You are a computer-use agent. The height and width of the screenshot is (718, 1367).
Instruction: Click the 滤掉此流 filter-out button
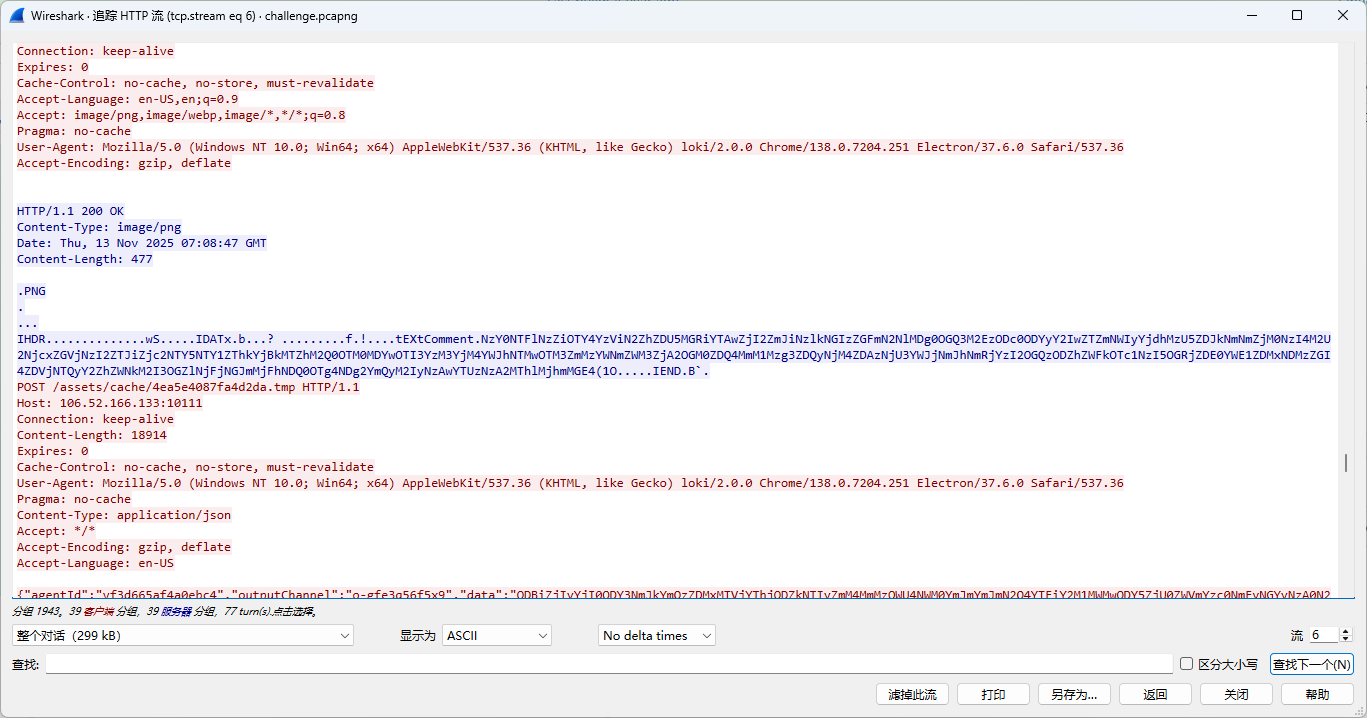(912, 694)
